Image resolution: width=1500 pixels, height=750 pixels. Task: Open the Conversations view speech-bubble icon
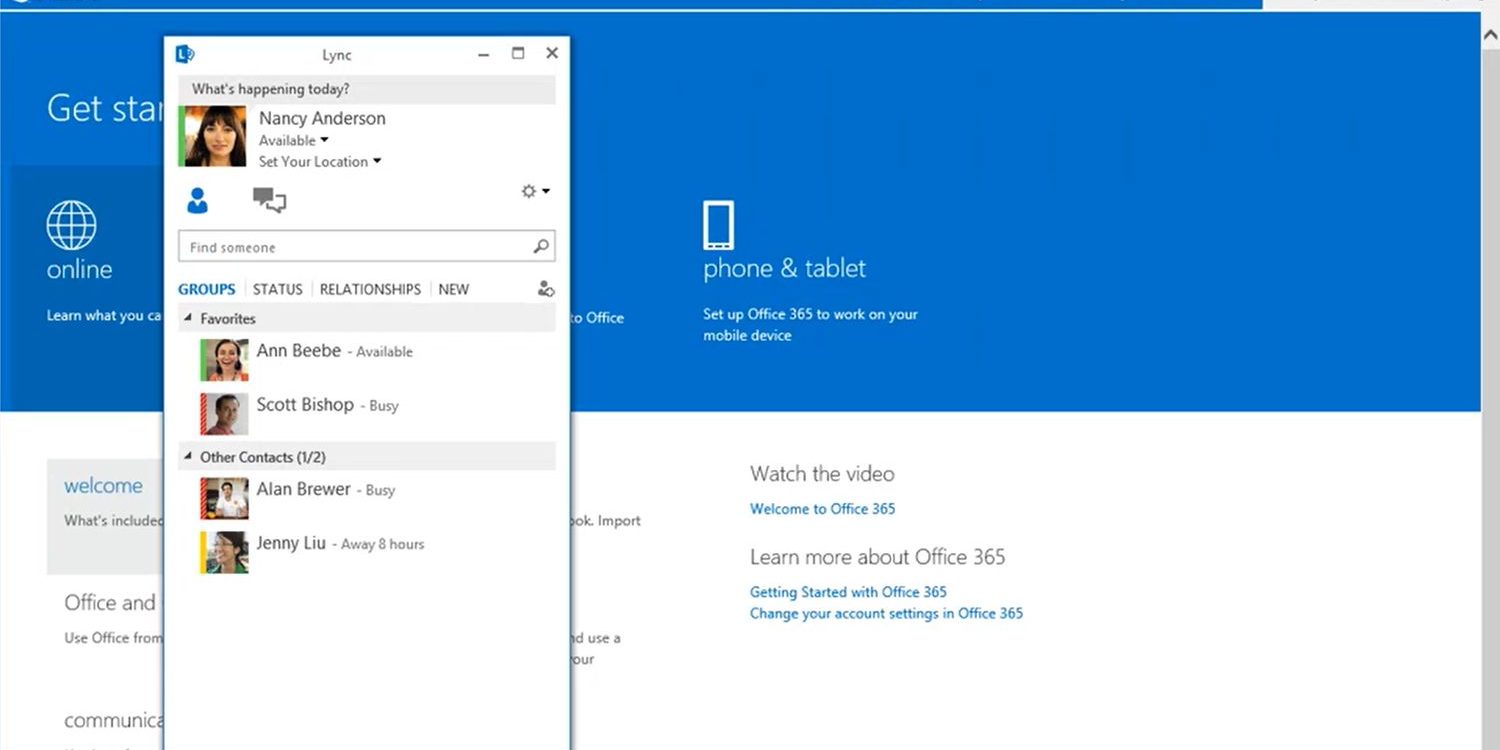[x=269, y=200]
